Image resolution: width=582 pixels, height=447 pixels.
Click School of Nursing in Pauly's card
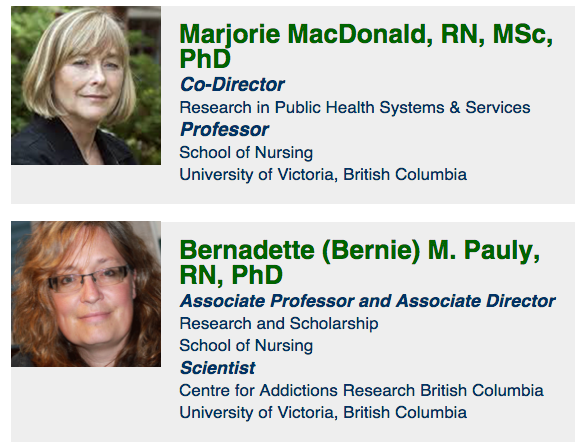coord(246,346)
